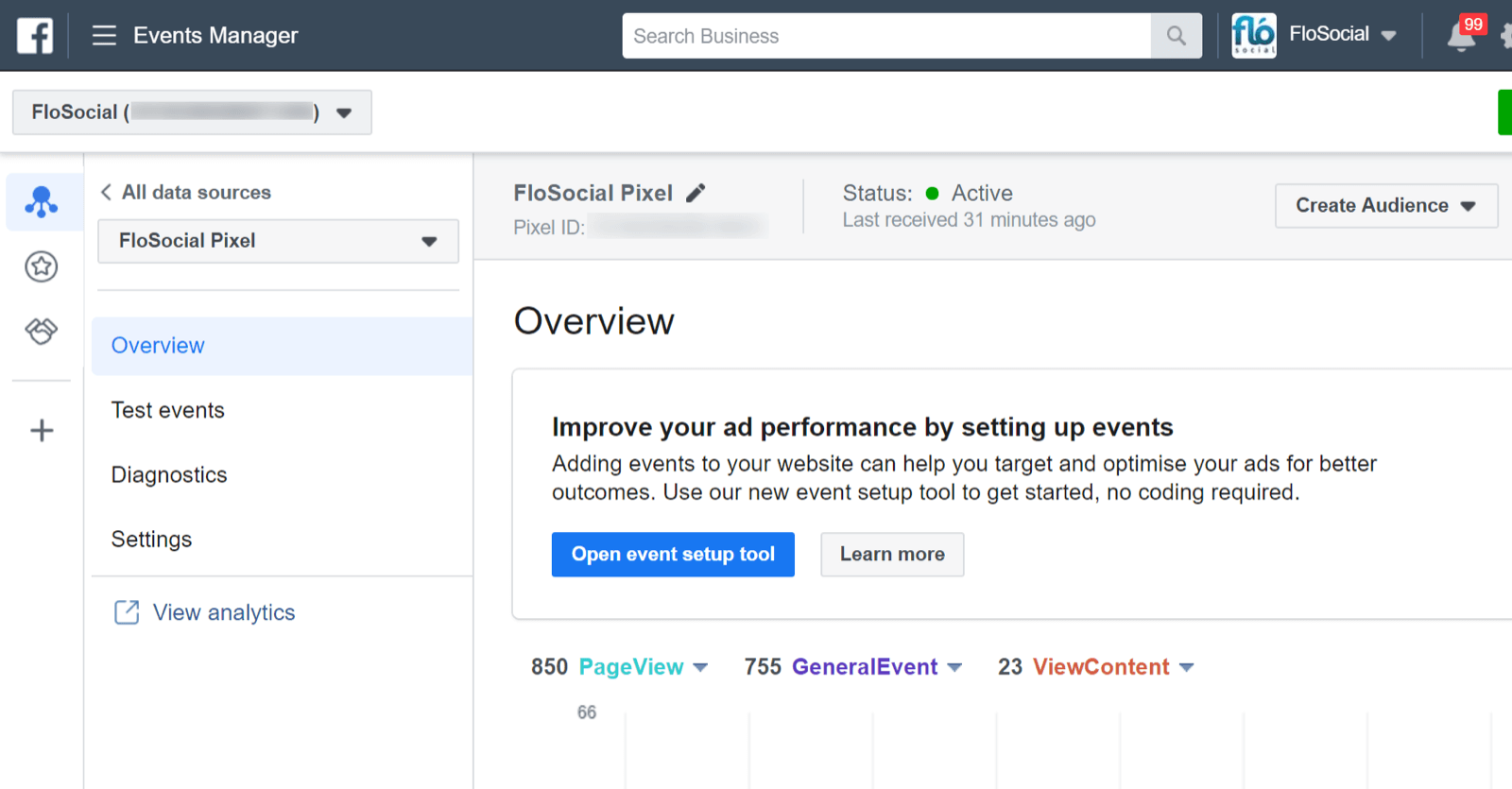Open the notifications bell
The width and height of the screenshot is (1512, 789).
coord(1461,37)
